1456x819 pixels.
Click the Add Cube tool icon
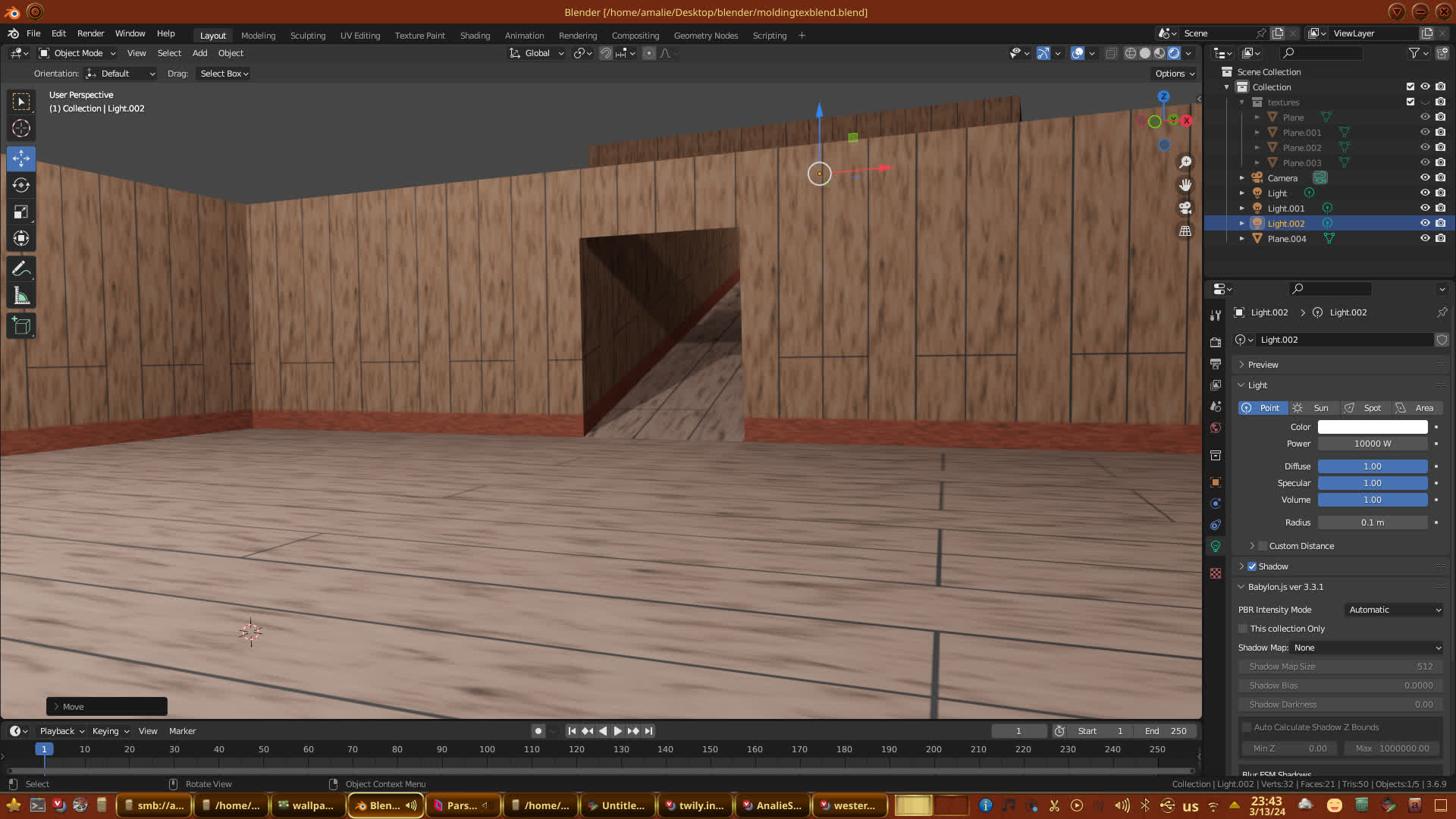pyautogui.click(x=21, y=326)
